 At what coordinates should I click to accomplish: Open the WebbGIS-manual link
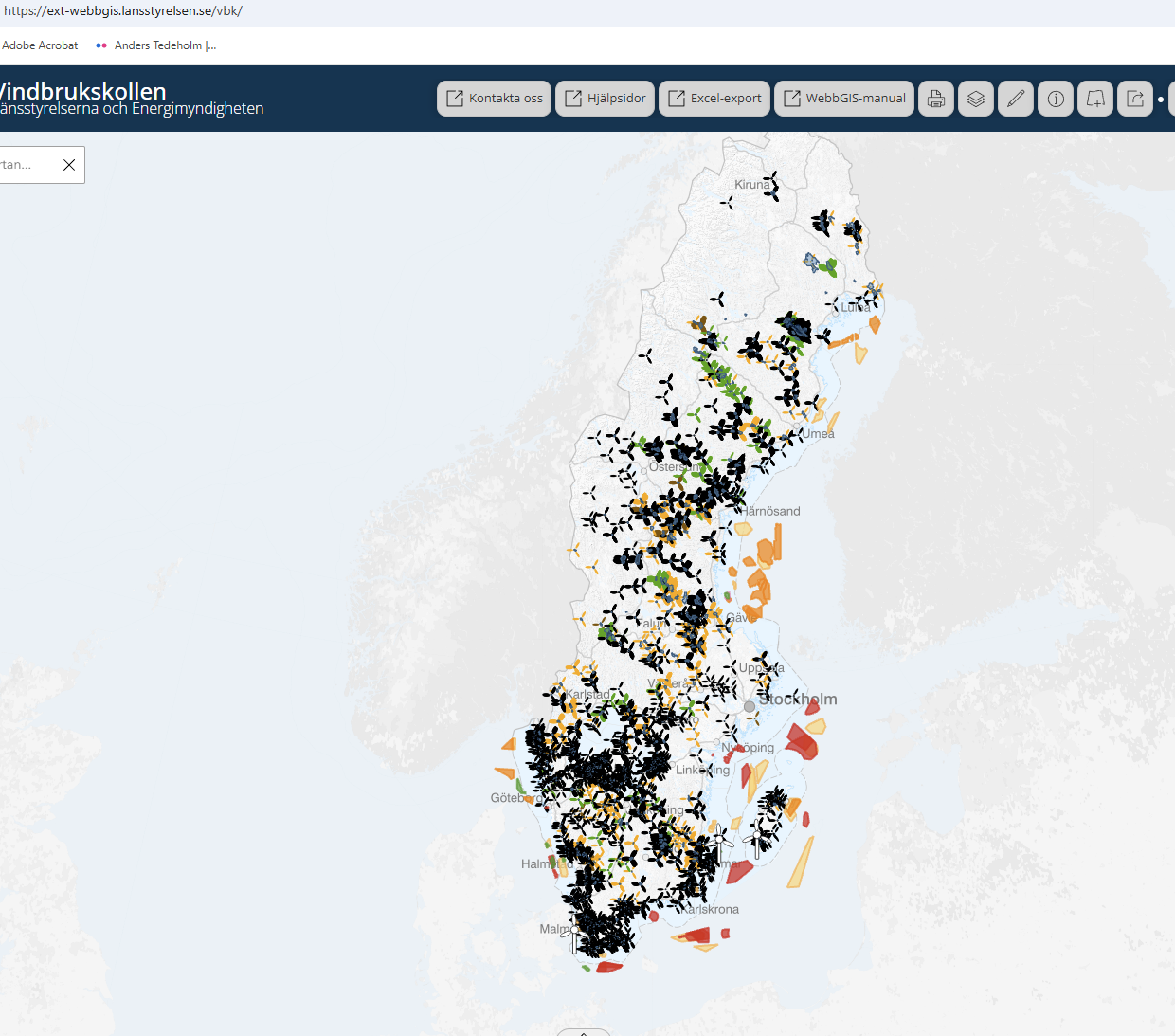pos(843,99)
